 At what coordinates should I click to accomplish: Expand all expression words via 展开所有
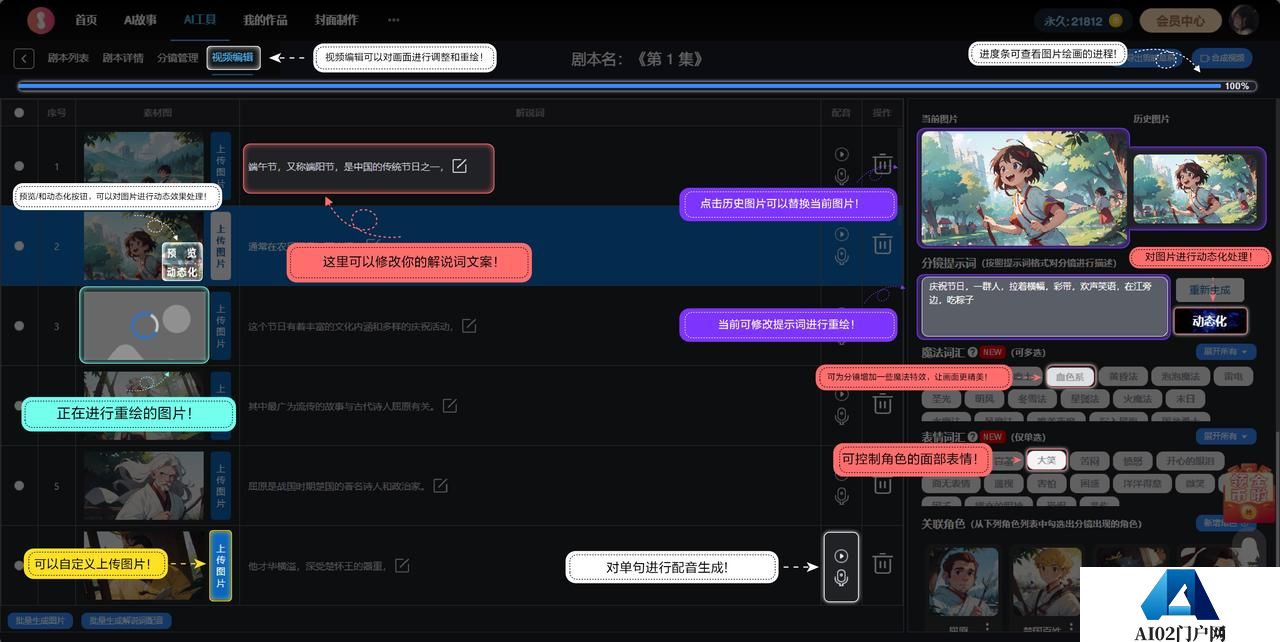(1225, 437)
